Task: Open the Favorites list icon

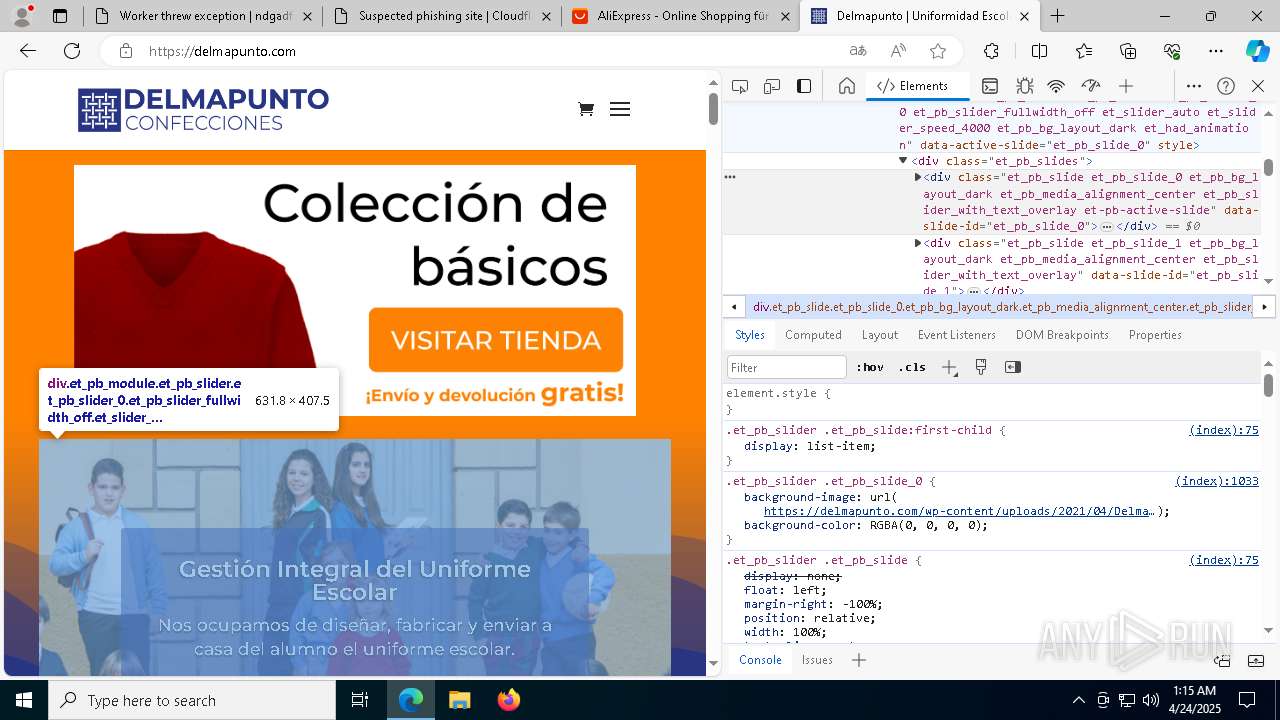Action: [1084, 51]
